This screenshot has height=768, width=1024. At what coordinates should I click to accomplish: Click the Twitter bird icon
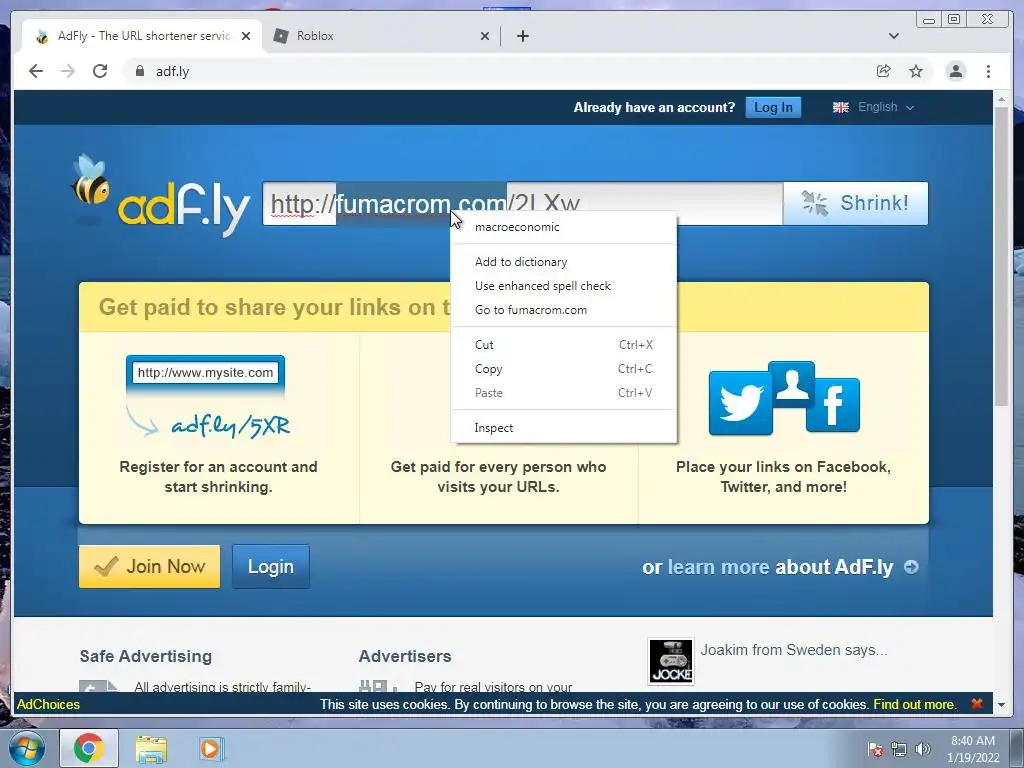(x=741, y=403)
